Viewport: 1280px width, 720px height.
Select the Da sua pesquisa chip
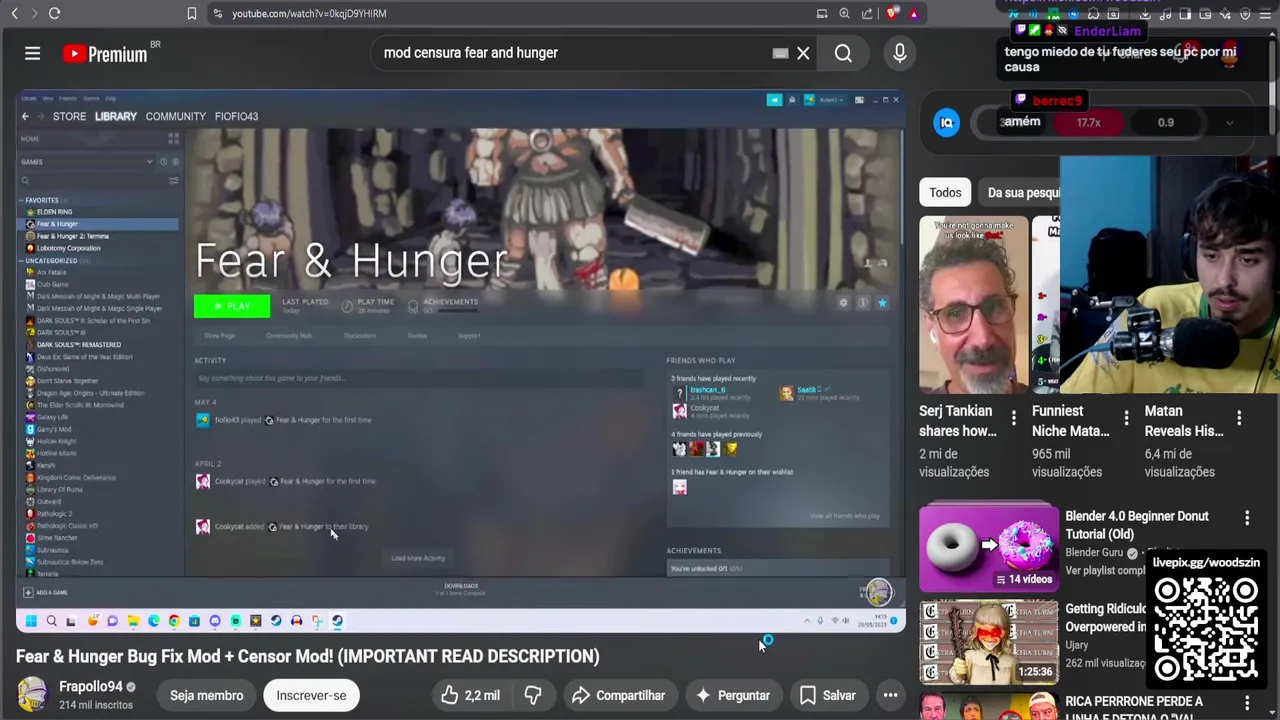(1022, 193)
